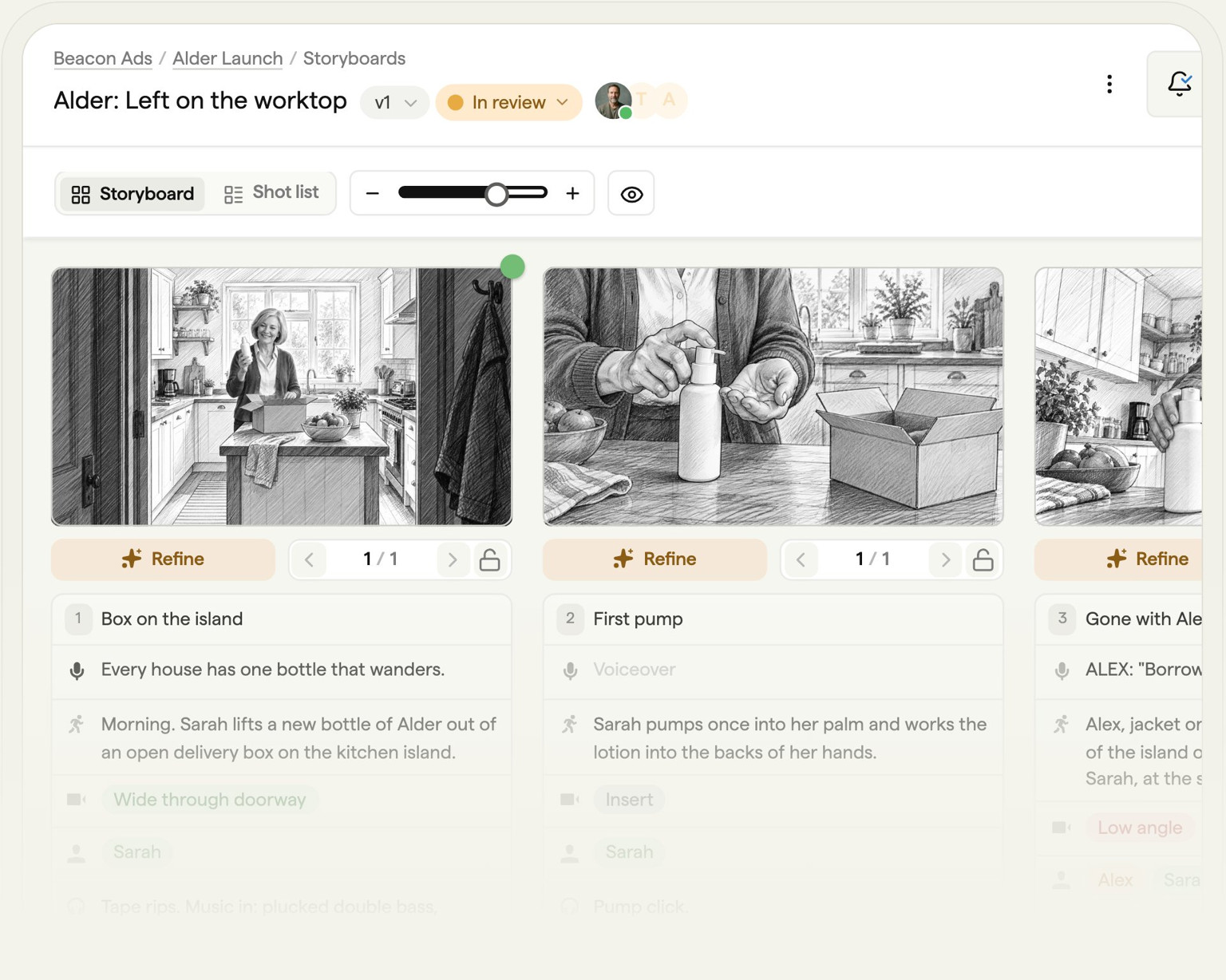Click the microphone icon on First pump voiceover
Image resolution: width=1226 pixels, height=980 pixels.
(x=570, y=670)
